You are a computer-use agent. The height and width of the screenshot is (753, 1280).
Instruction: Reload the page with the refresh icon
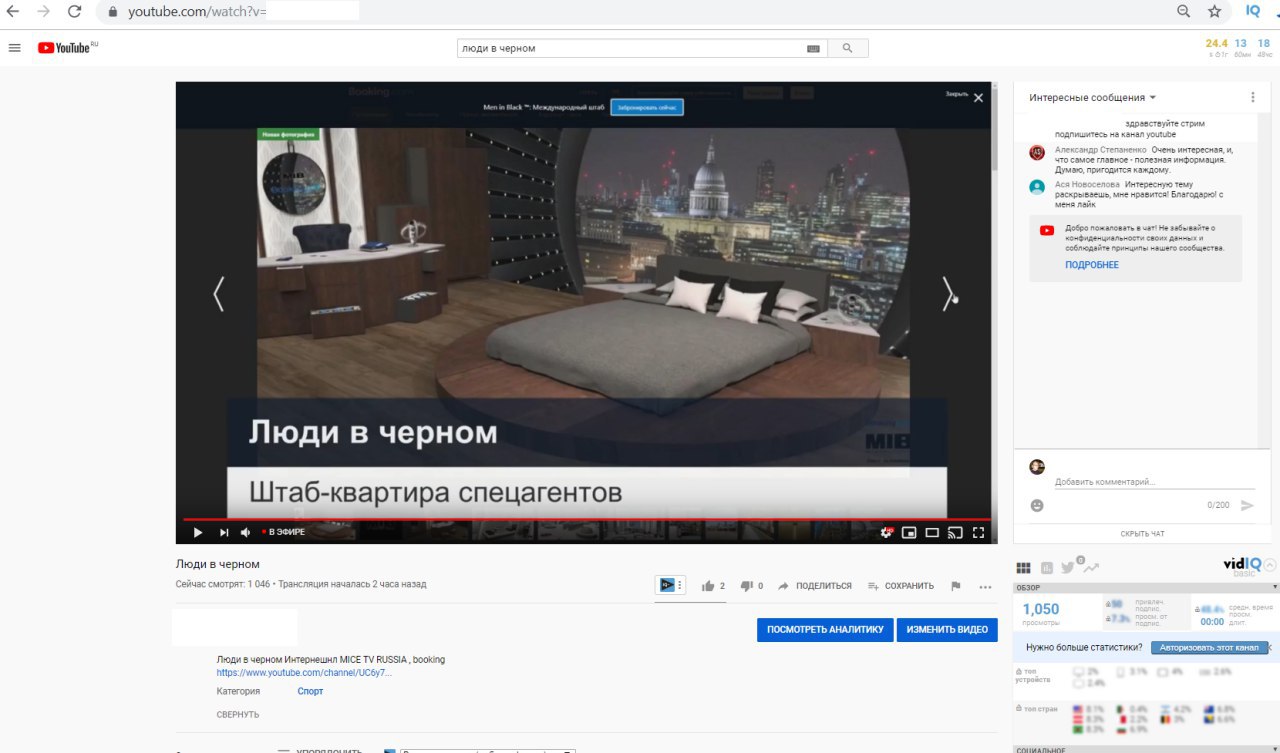74,12
